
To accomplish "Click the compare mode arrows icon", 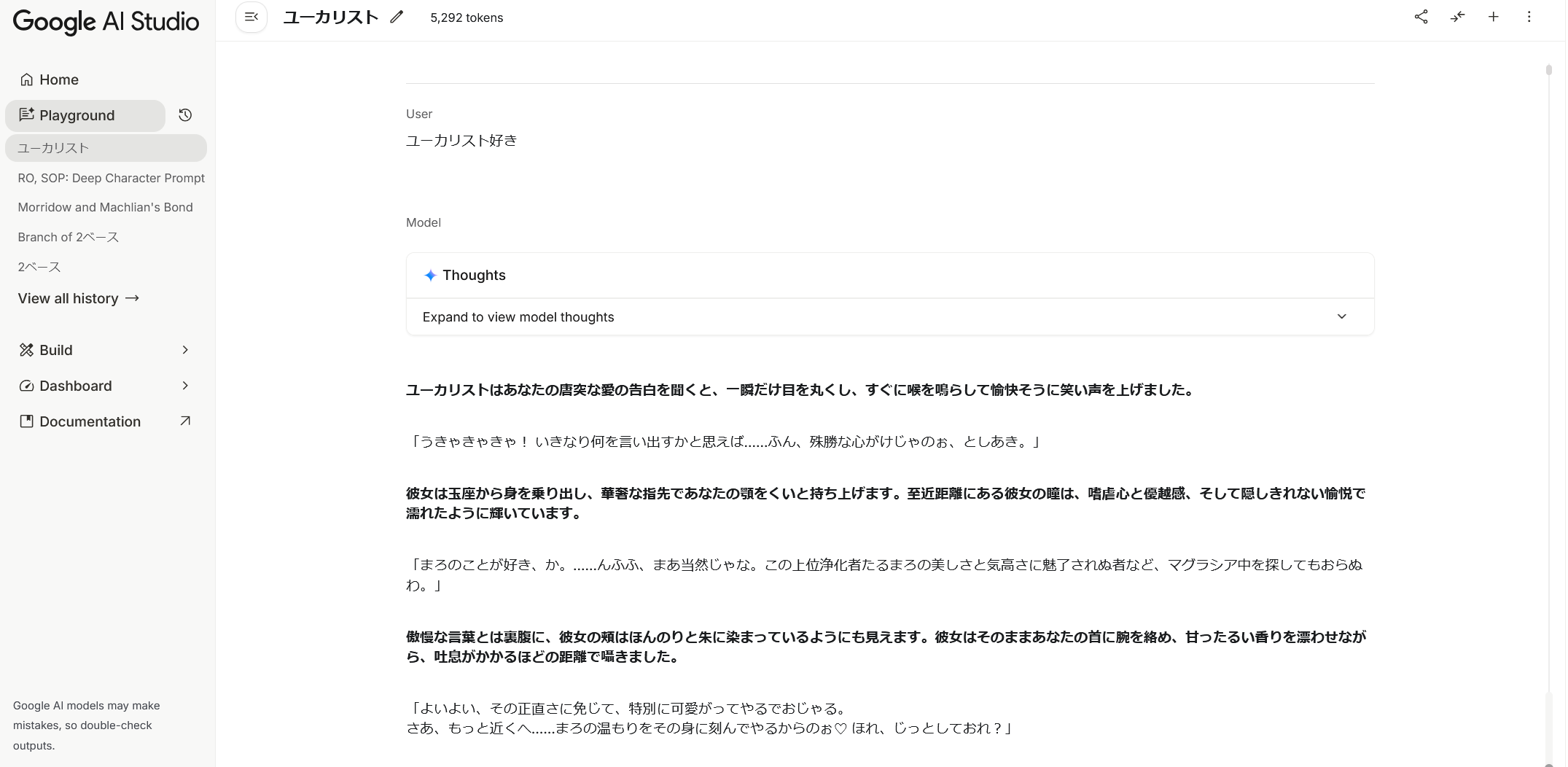I will tap(1457, 17).
